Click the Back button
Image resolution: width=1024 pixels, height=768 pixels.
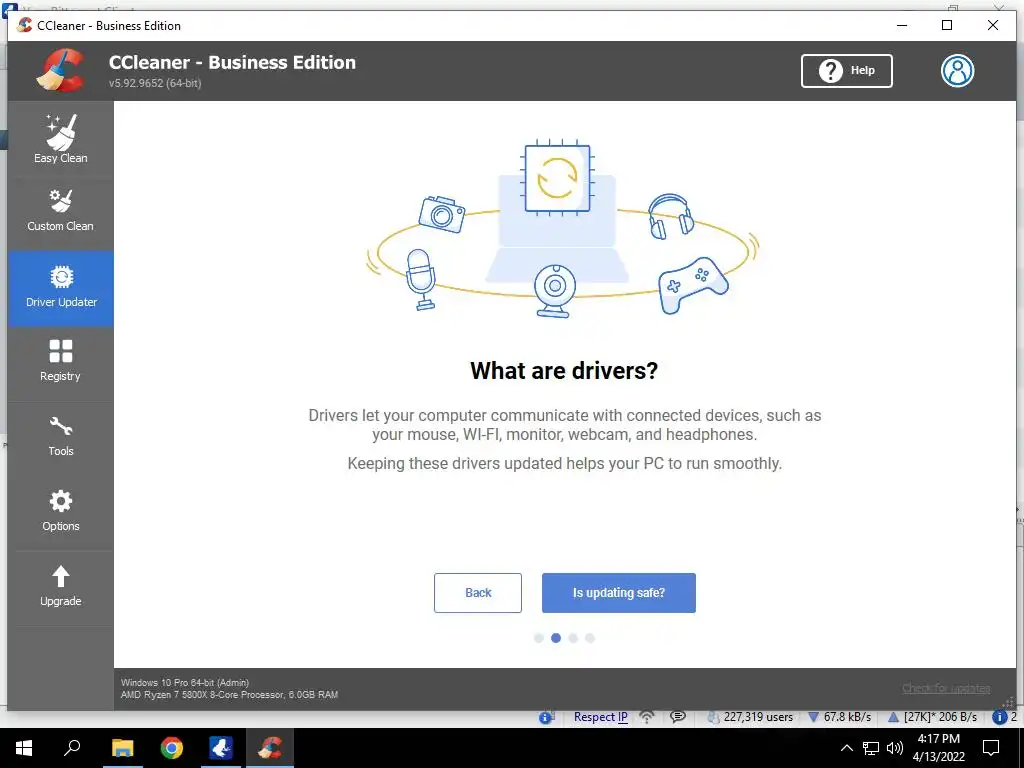478,593
